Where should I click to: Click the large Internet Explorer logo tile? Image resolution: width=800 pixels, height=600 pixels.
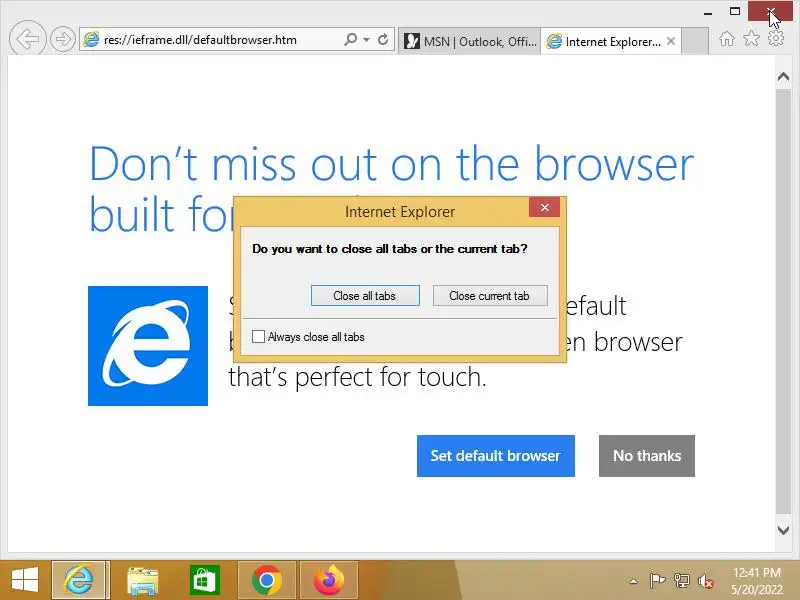(148, 346)
